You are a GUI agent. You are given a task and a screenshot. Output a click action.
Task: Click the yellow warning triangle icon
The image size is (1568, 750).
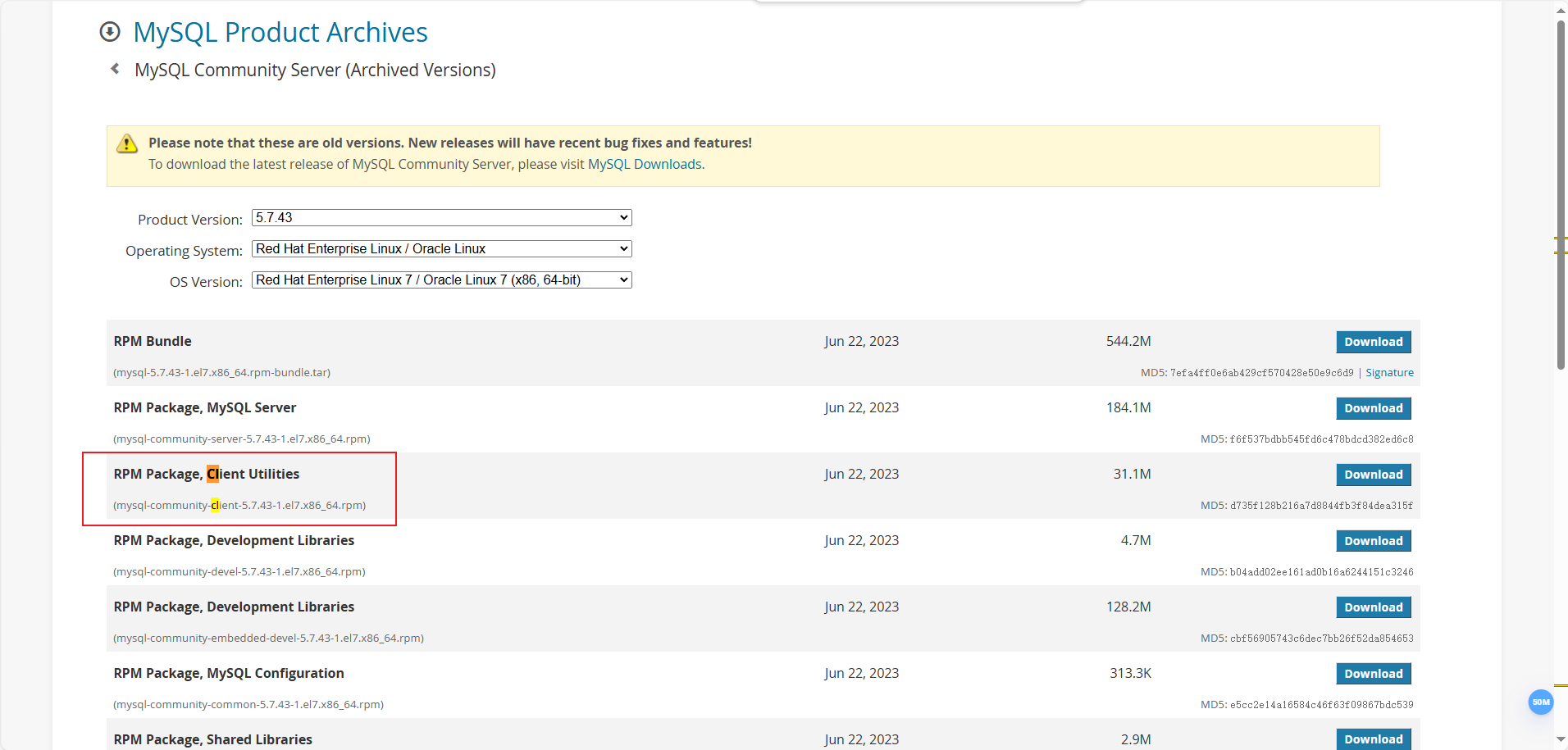[x=127, y=143]
